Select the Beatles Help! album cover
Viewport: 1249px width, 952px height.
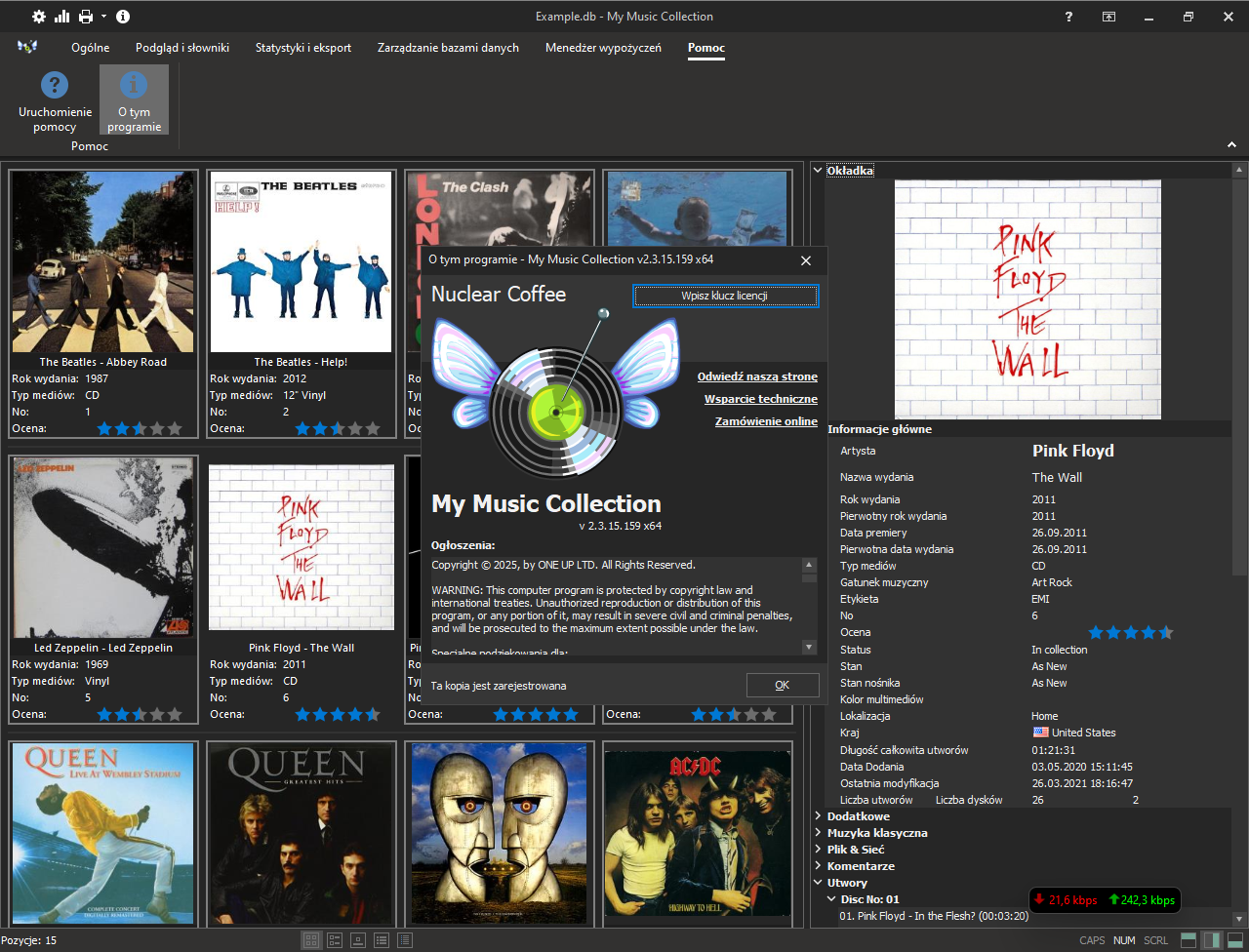(x=302, y=262)
